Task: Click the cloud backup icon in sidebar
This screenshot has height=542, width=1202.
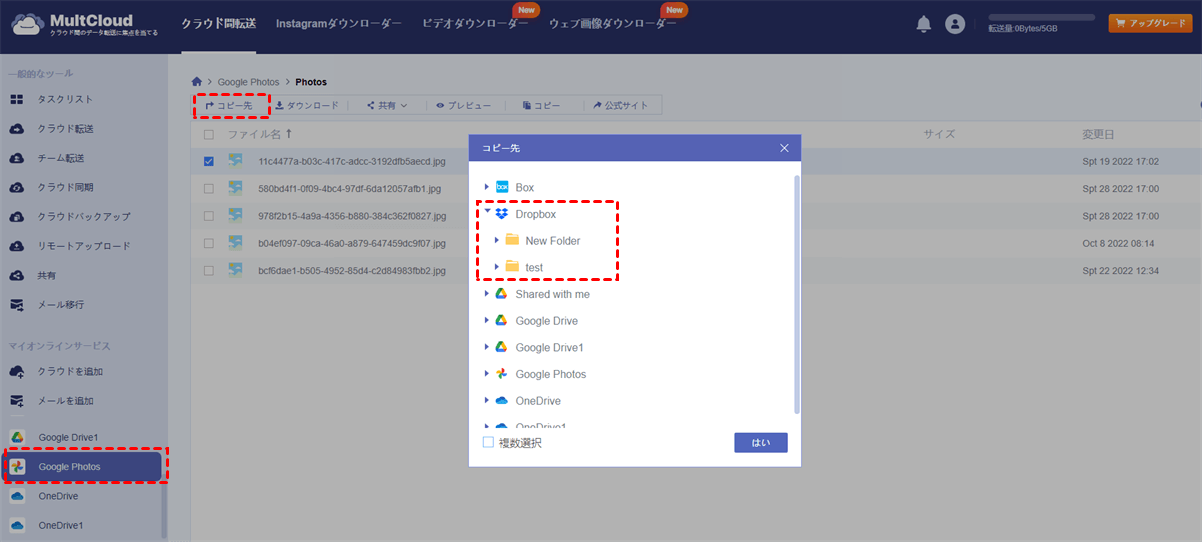Action: pos(17,216)
